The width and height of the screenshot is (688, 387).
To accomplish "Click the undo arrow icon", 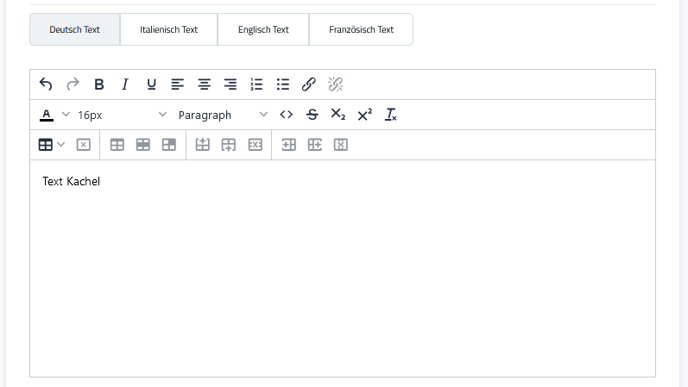I will point(46,84).
